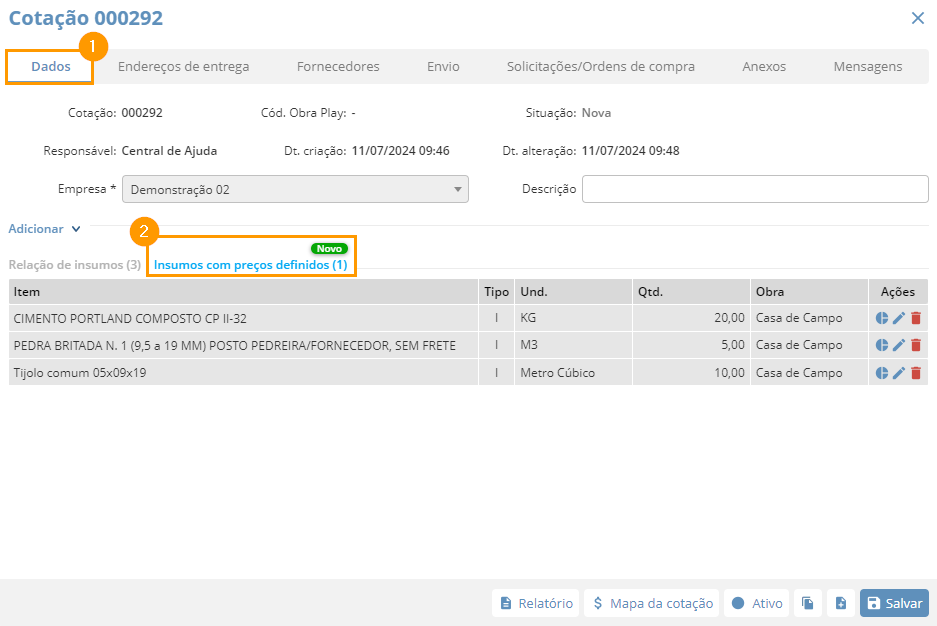937x626 pixels.
Task: Open Mapa da cotação
Action: point(652,603)
